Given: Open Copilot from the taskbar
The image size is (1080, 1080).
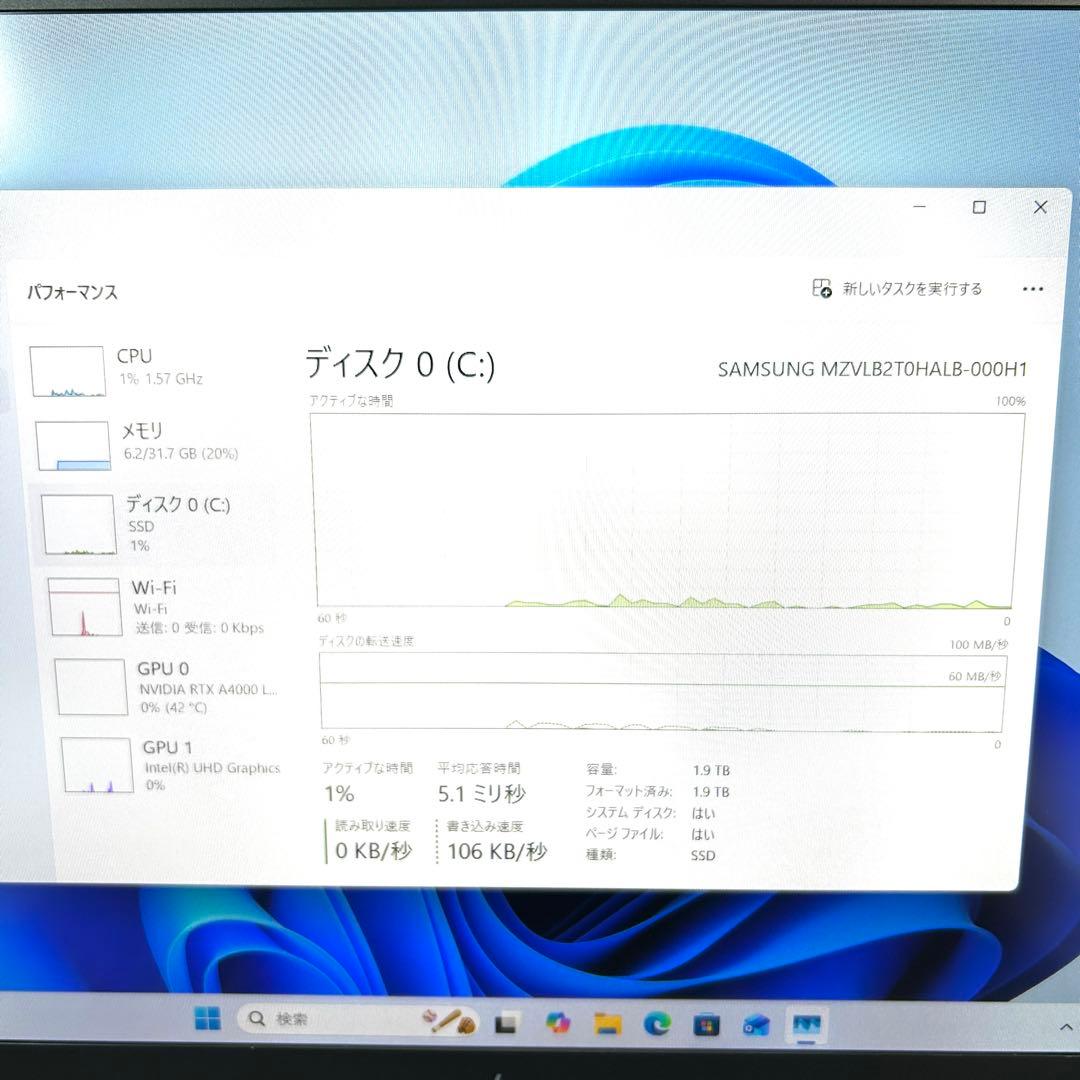Looking at the screenshot, I should pyautogui.click(x=557, y=1019).
